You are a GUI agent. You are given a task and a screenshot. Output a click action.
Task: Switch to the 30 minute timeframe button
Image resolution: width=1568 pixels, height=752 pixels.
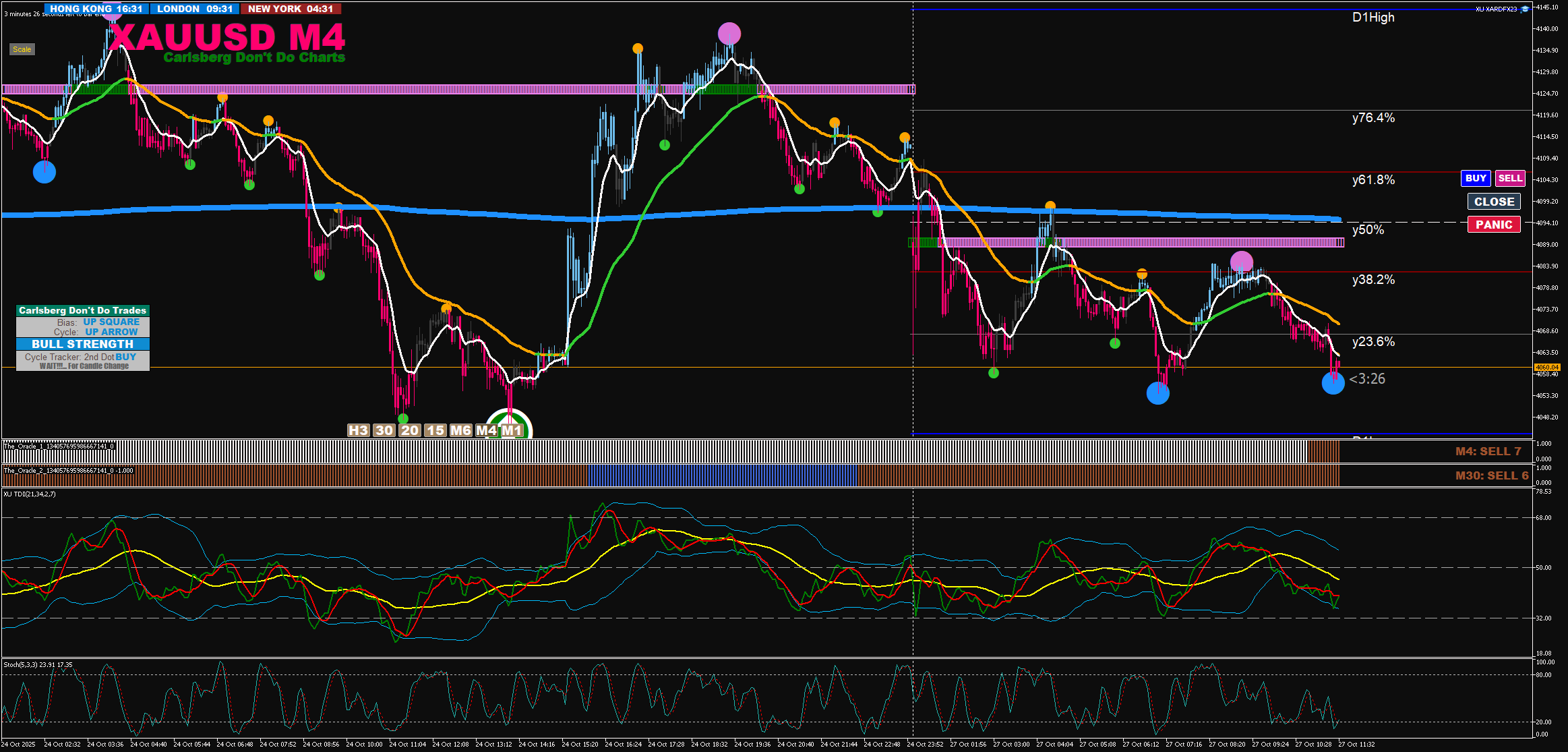(384, 430)
